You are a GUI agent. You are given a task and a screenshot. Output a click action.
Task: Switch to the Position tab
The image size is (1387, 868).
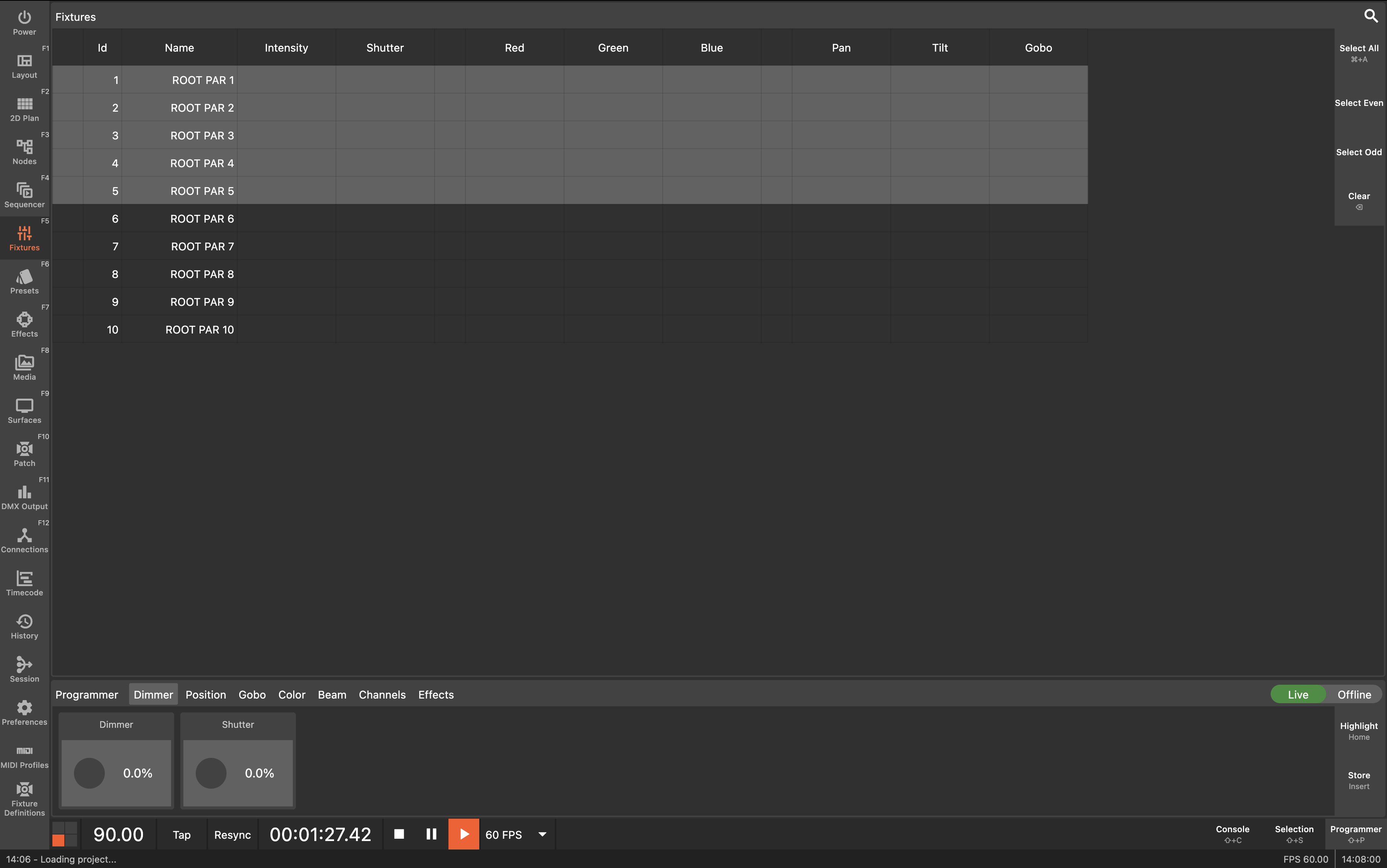pos(205,694)
